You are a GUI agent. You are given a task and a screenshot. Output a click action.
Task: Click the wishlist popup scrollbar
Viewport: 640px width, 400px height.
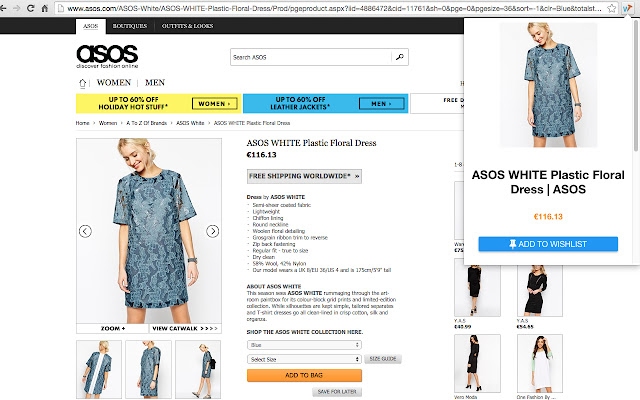(636, 86)
